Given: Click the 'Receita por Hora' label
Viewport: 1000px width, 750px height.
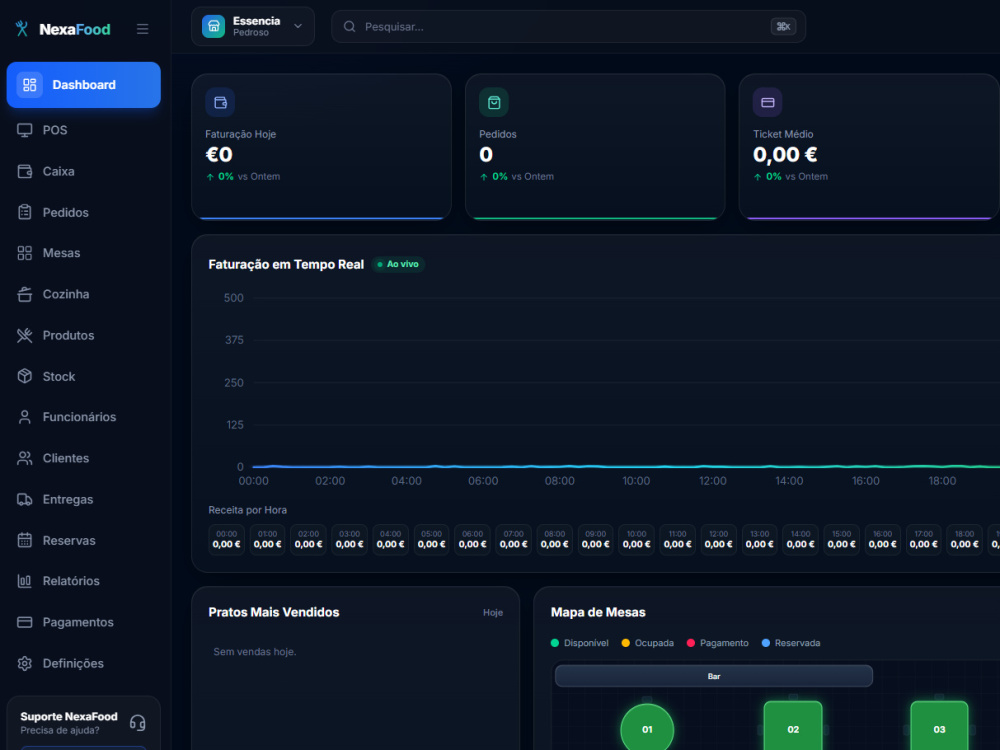Looking at the screenshot, I should click(x=247, y=510).
